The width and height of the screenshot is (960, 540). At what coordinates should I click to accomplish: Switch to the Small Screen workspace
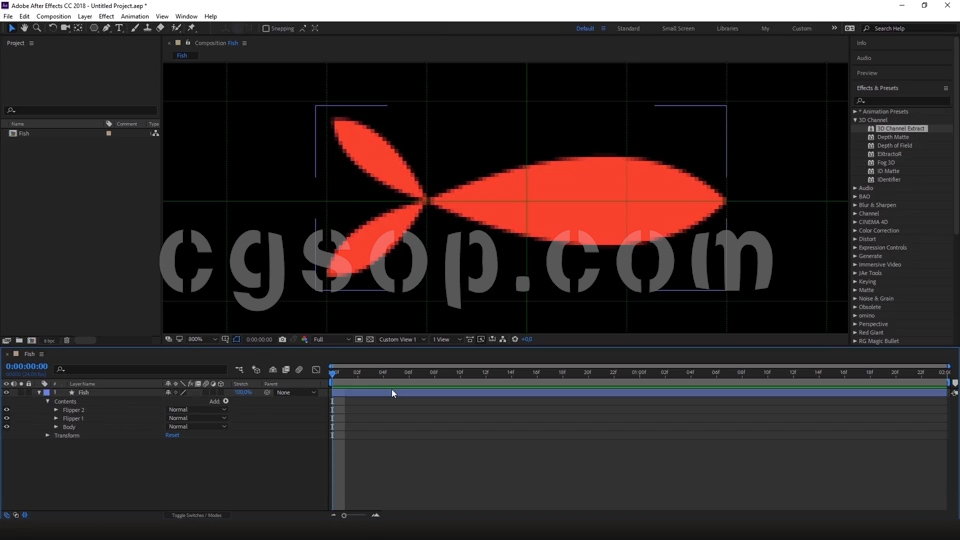coord(678,28)
